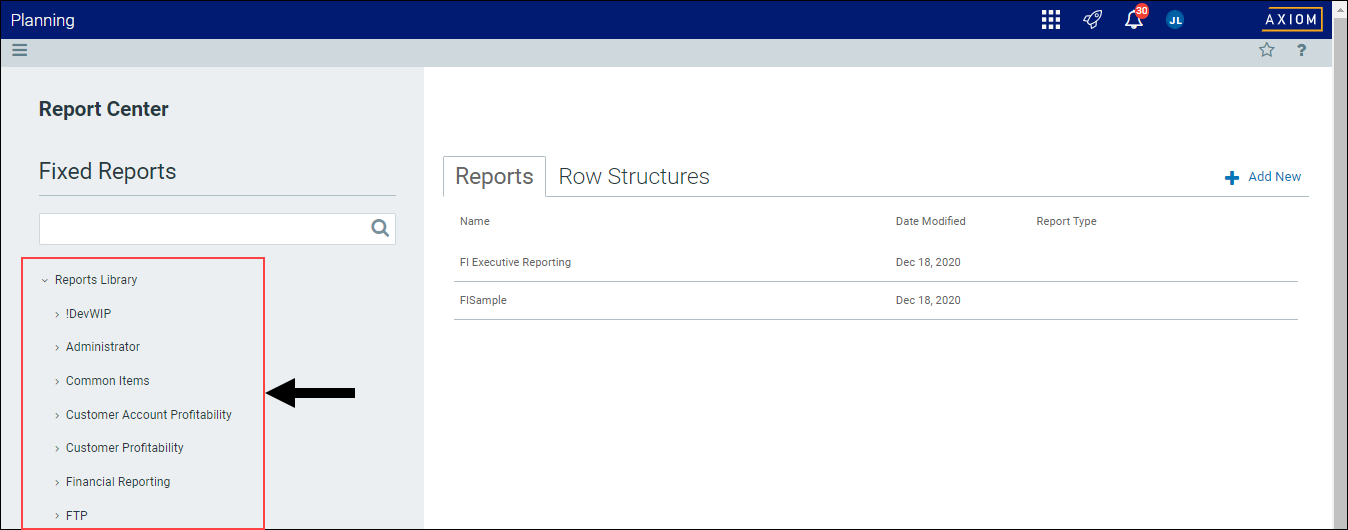The width and height of the screenshot is (1348, 530).
Task: Expand the Administrator folder
Action: [x=57, y=348]
